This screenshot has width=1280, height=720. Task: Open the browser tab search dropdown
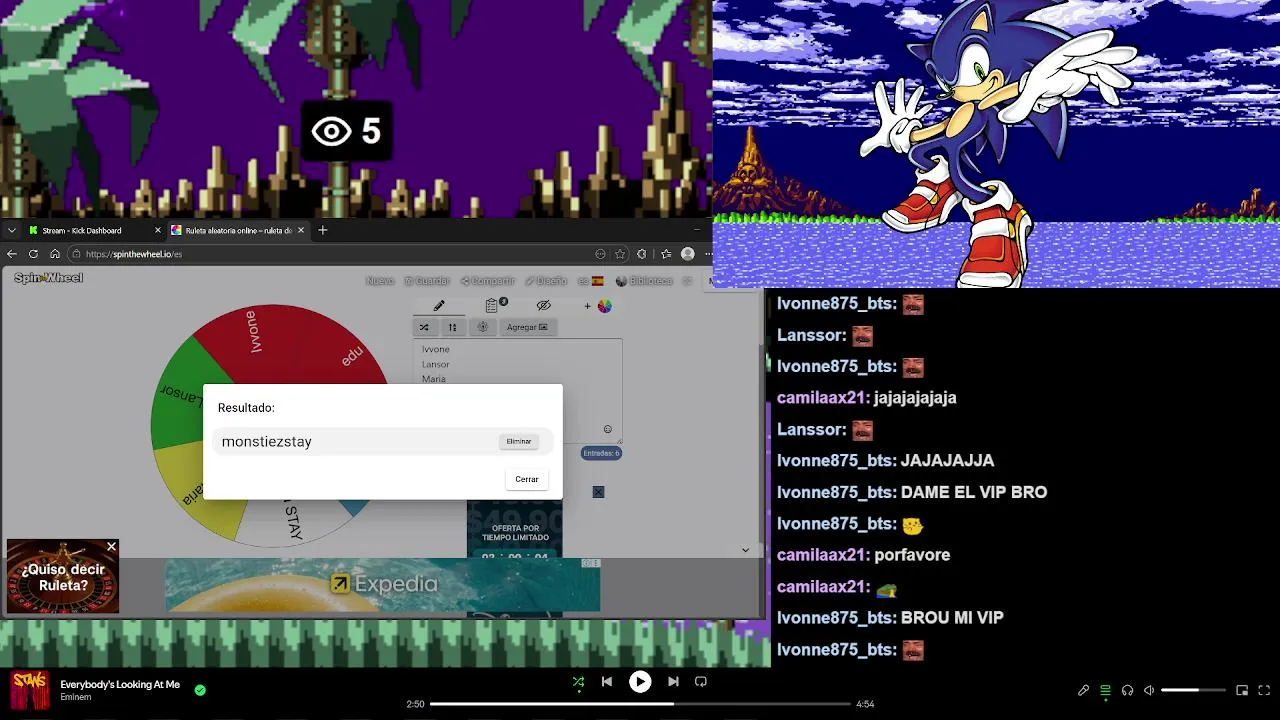click(11, 230)
